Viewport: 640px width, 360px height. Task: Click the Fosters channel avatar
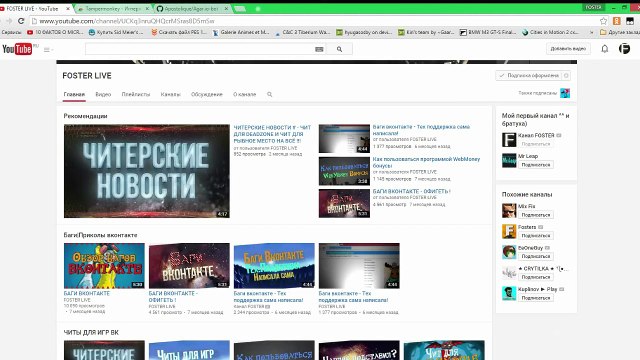tap(509, 231)
